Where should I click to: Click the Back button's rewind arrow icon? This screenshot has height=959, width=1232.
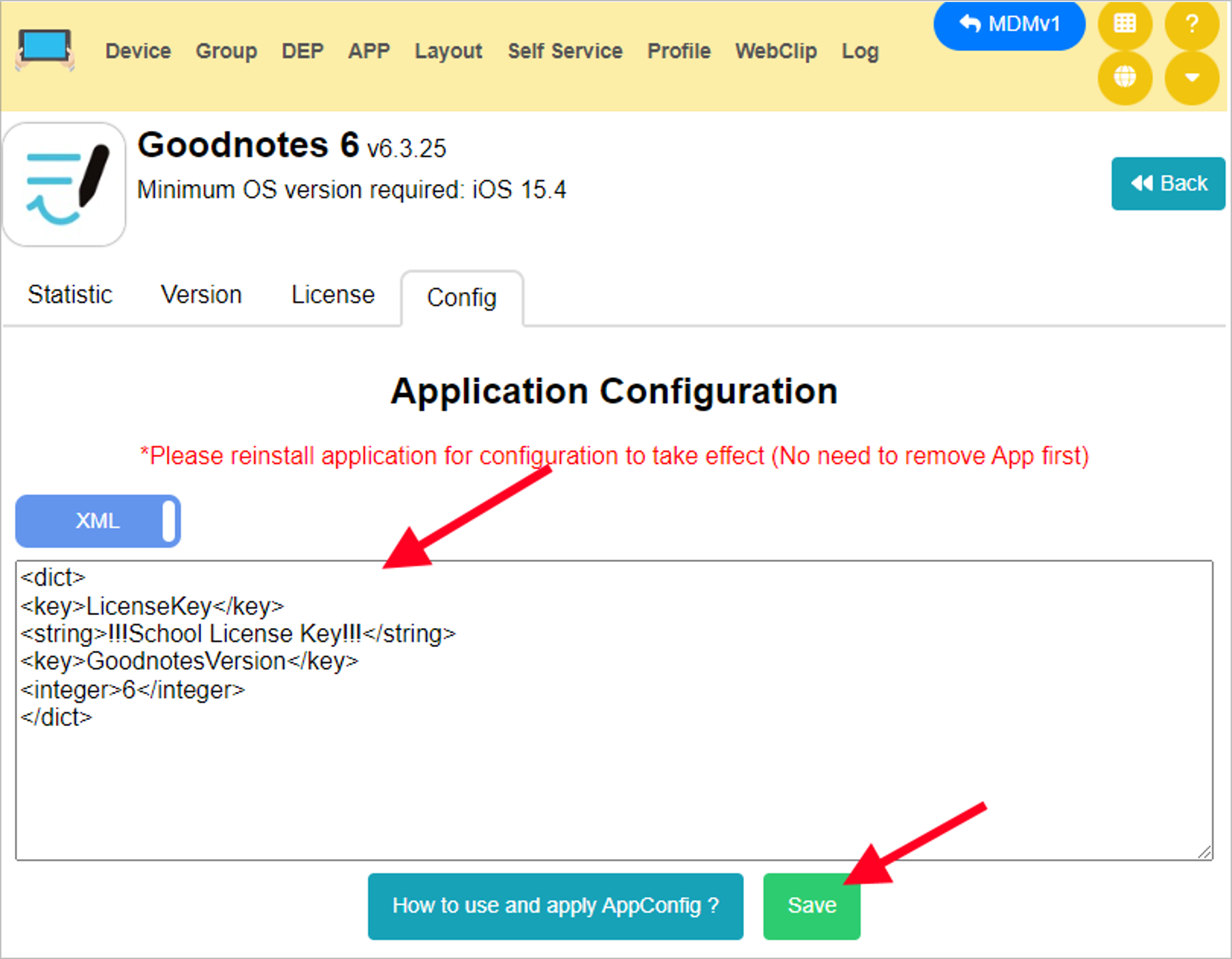[x=1141, y=183]
